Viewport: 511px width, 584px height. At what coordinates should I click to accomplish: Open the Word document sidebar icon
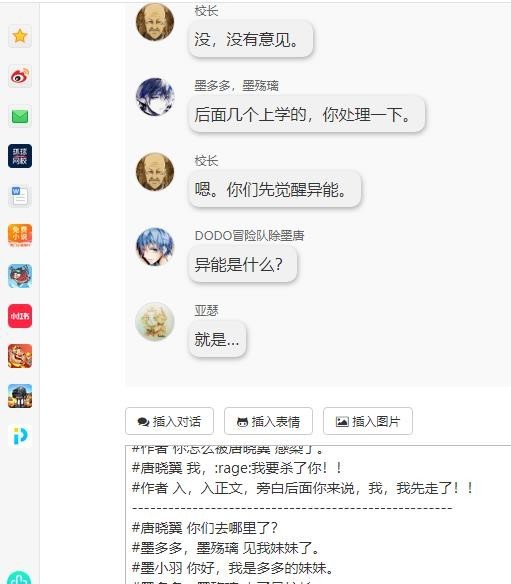[x=20, y=196]
